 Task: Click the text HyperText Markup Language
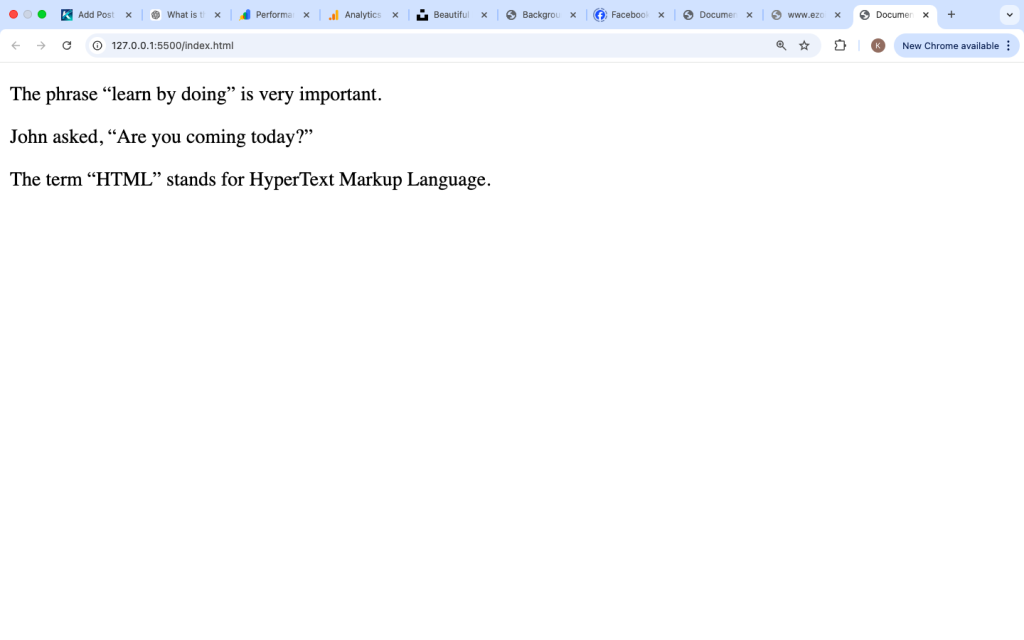tap(368, 179)
